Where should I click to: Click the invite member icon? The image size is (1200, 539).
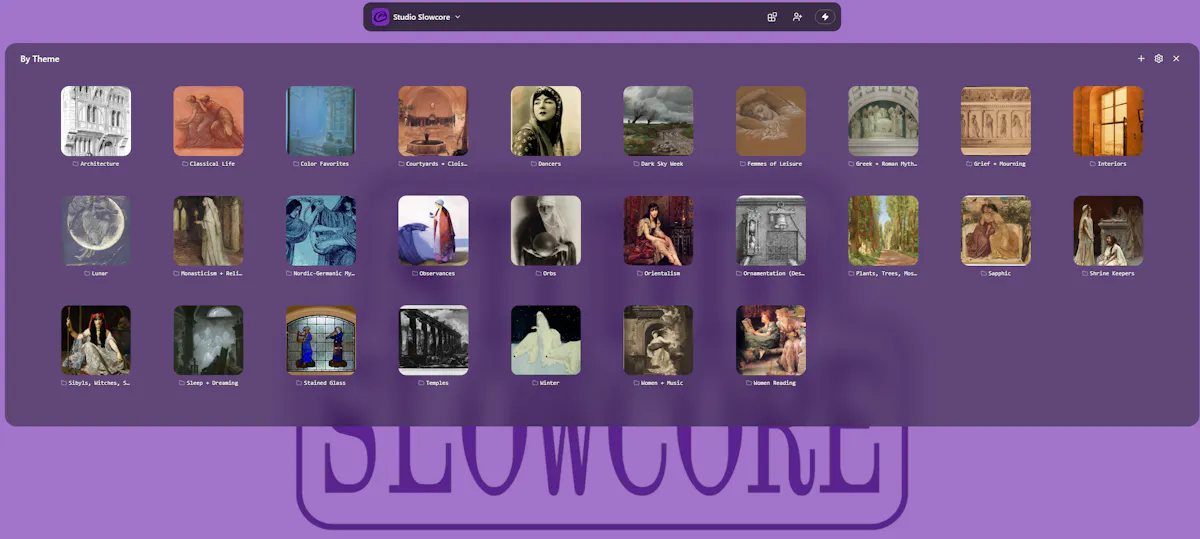click(x=797, y=17)
